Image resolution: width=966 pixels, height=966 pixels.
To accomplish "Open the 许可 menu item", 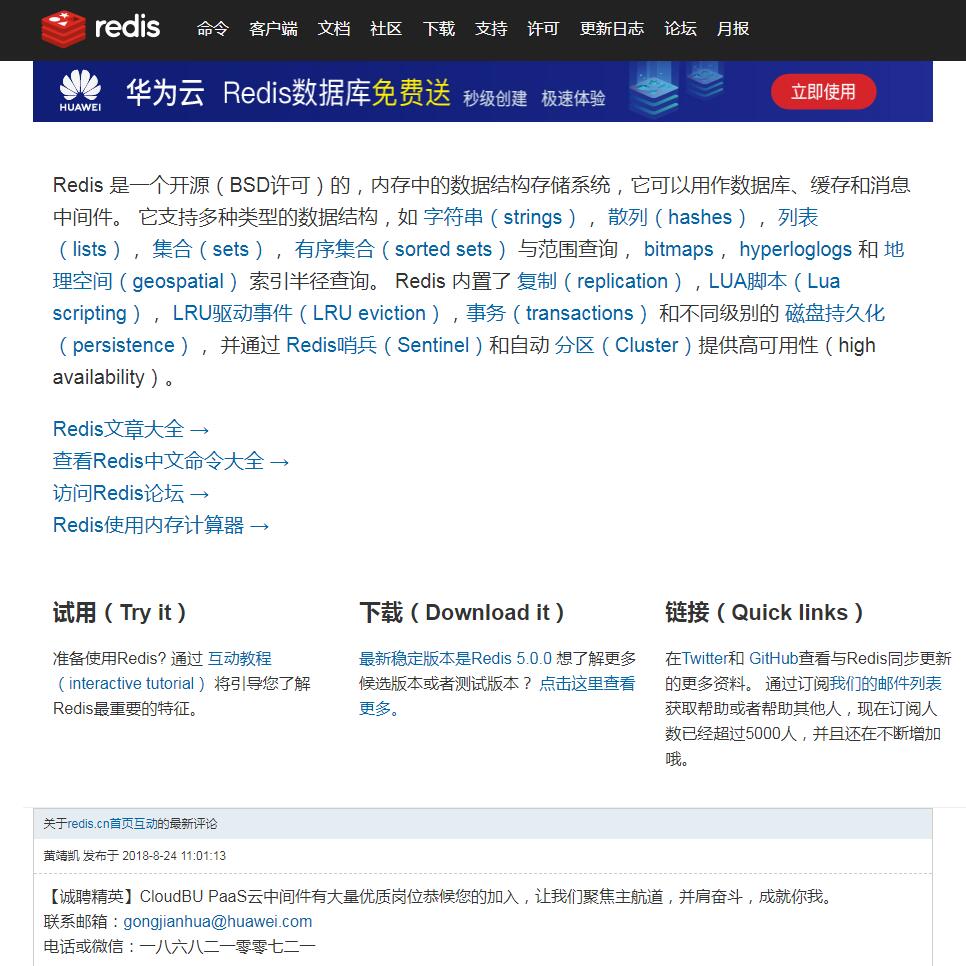I will 543,28.
